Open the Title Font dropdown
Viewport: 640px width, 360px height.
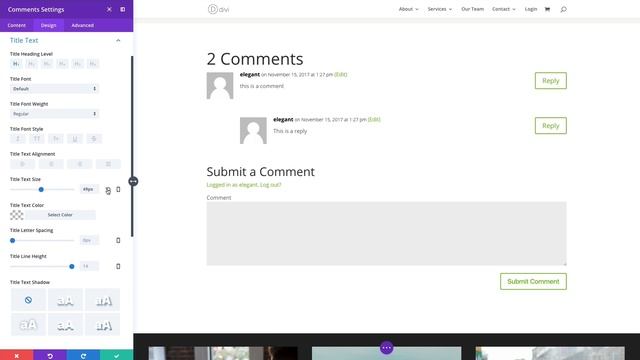[54, 89]
